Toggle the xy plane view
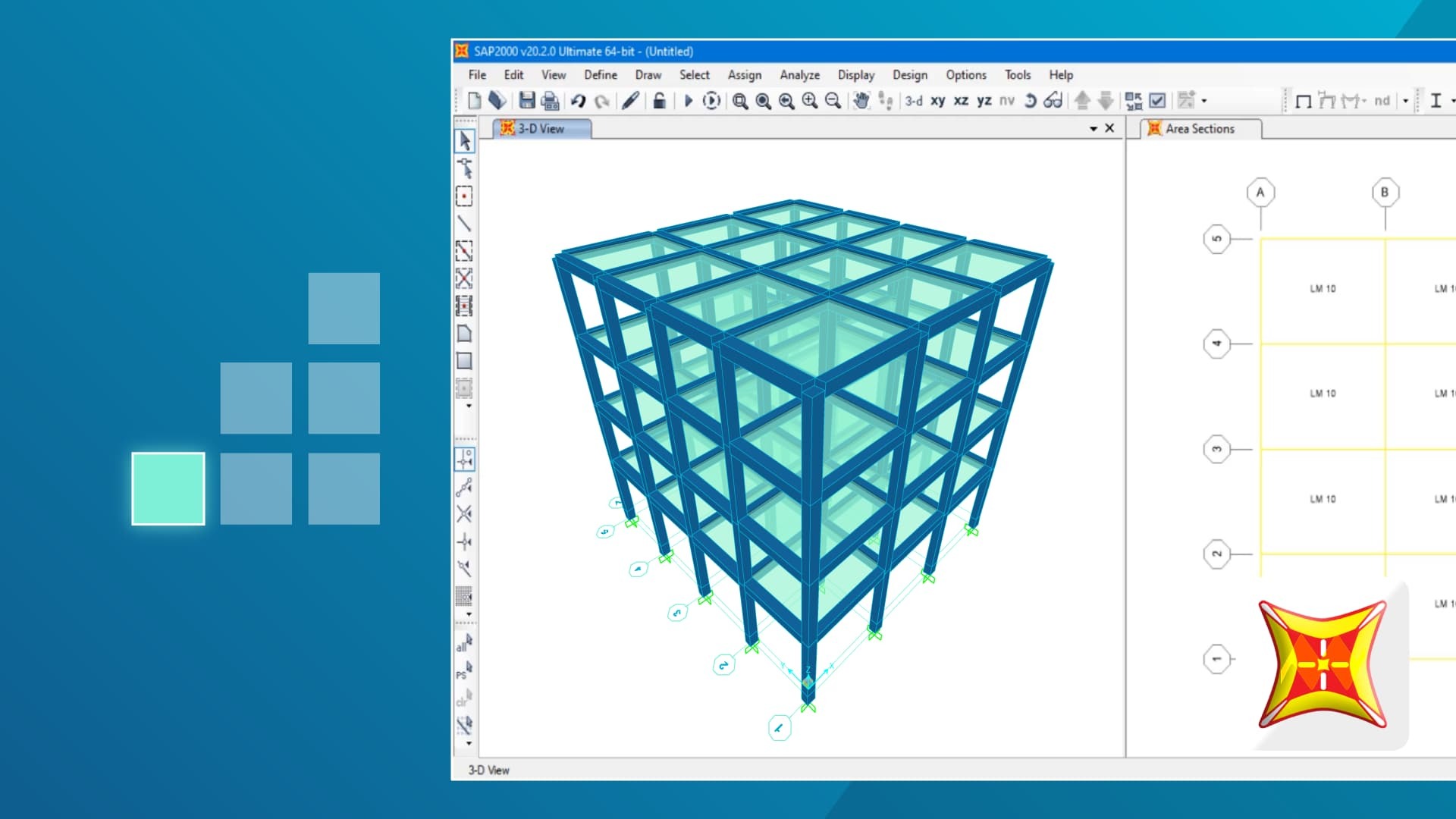The width and height of the screenshot is (1456, 819). [x=938, y=101]
